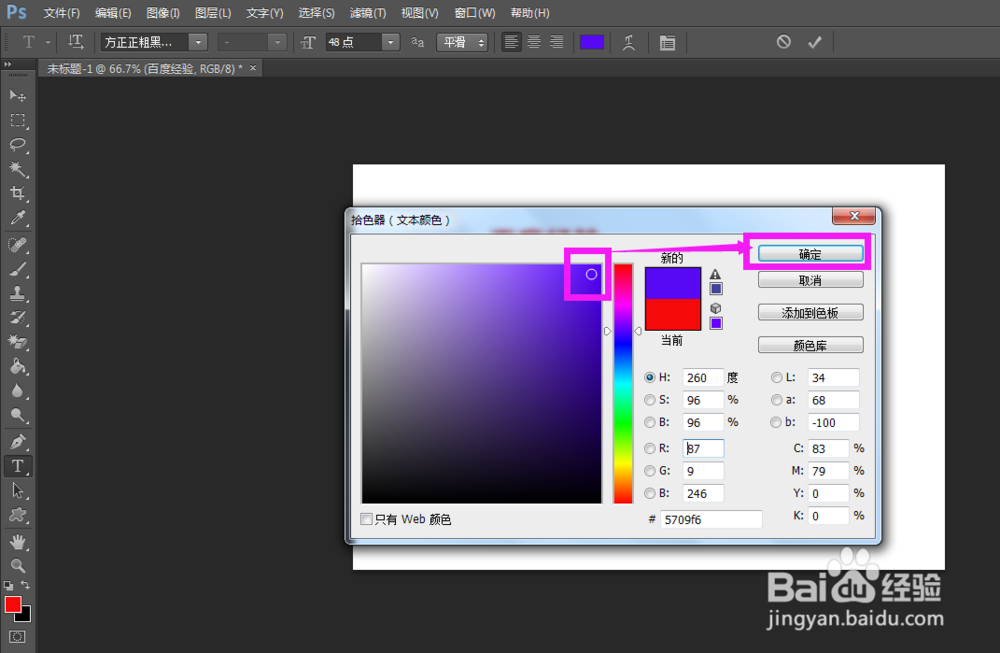The width and height of the screenshot is (1000, 653).
Task: Select the Magic Wand tool
Action: point(17,169)
